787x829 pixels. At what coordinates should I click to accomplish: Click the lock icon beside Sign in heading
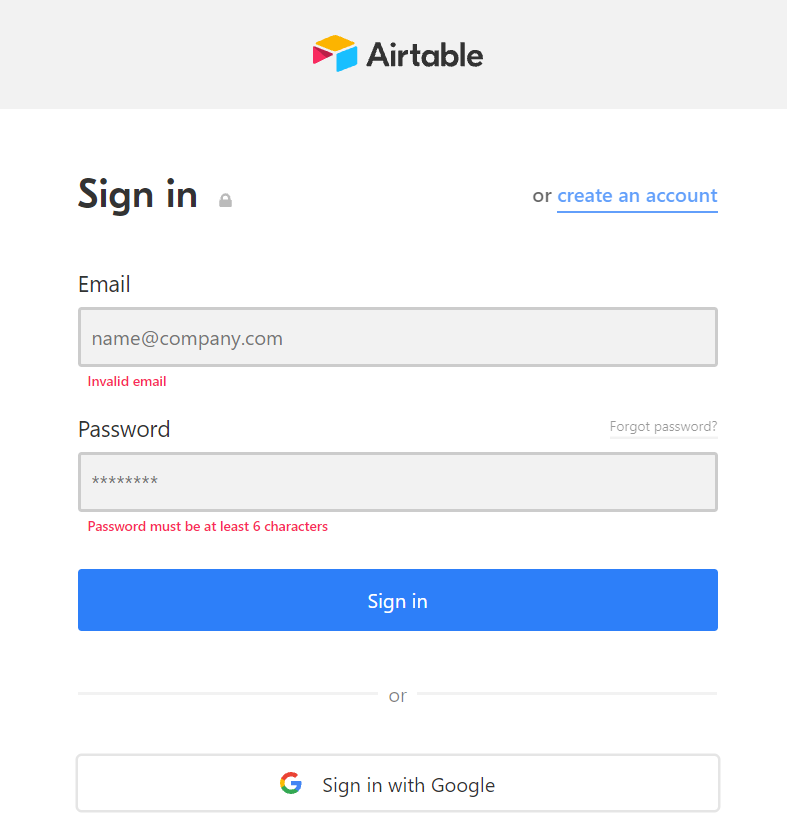pyautogui.click(x=226, y=200)
